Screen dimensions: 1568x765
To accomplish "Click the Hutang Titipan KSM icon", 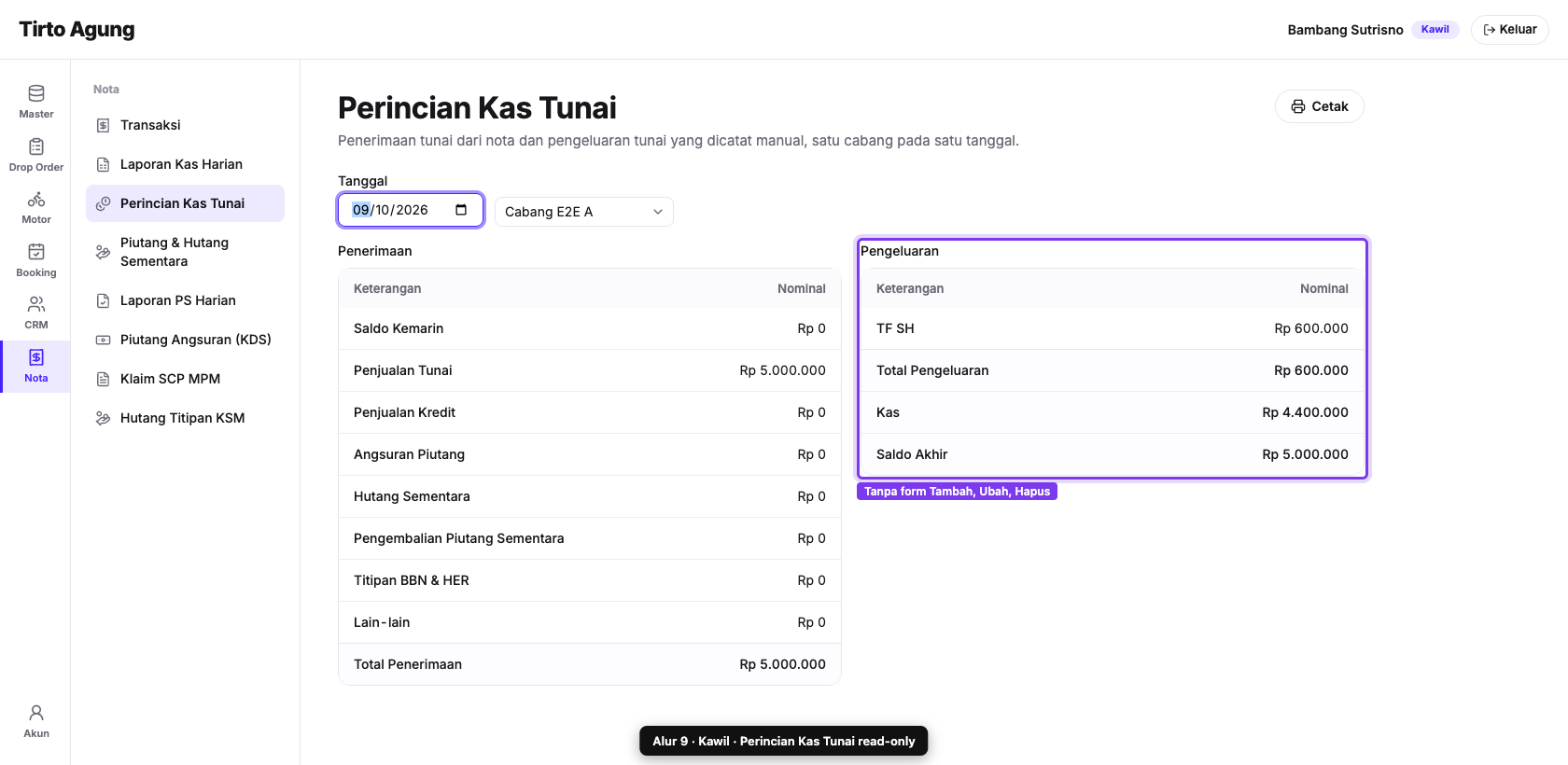I will click(x=104, y=418).
